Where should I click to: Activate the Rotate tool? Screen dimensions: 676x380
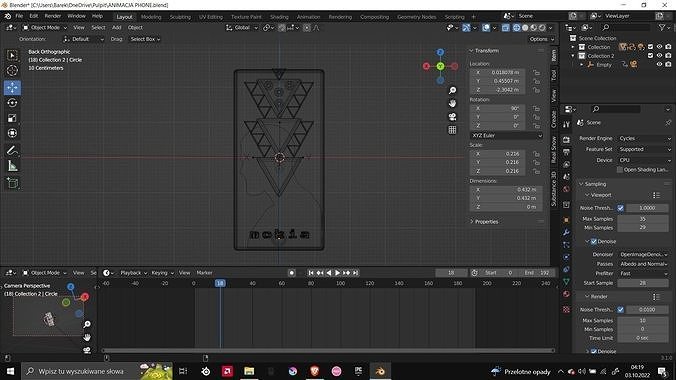(x=12, y=103)
